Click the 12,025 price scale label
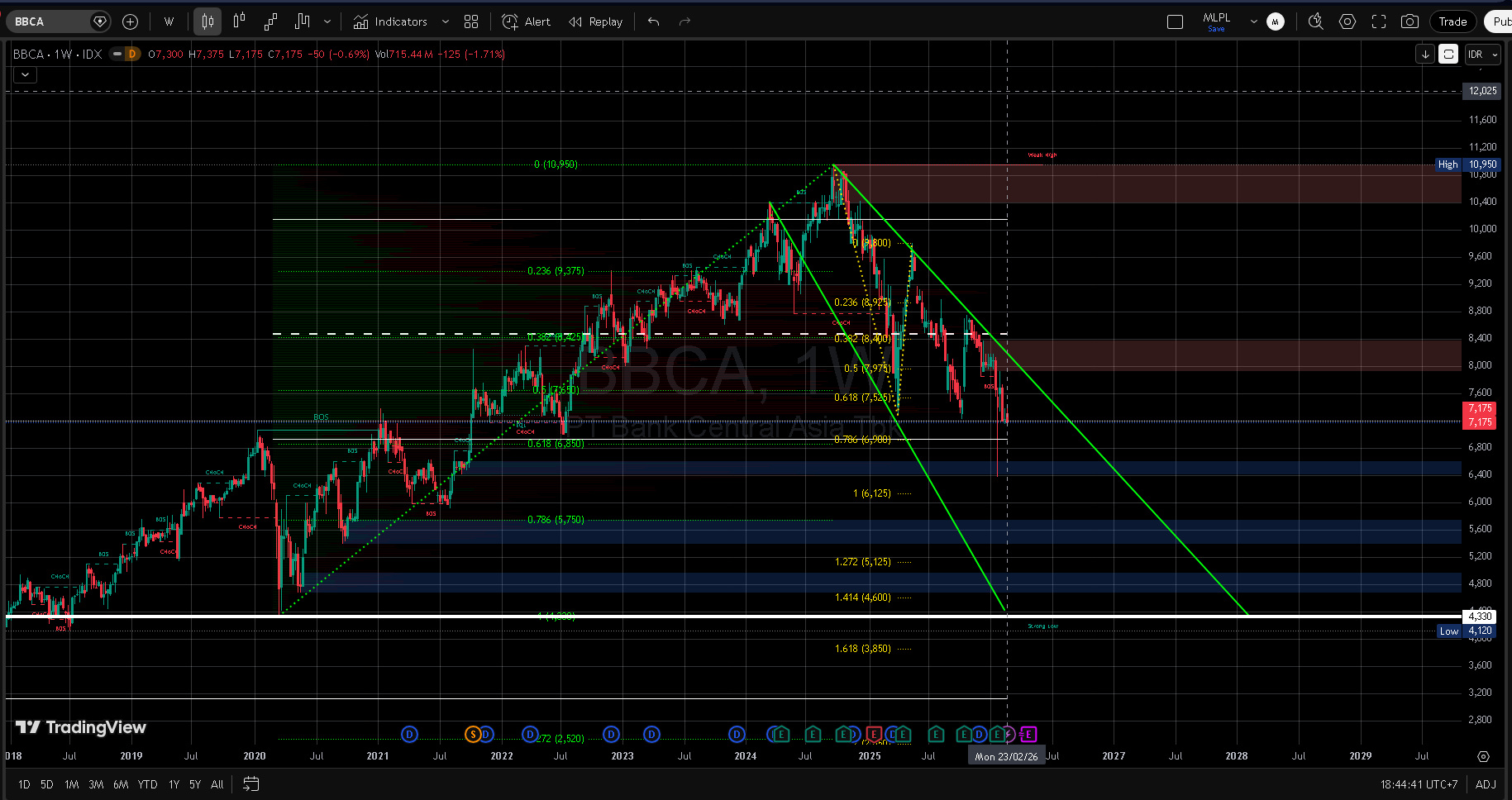The width and height of the screenshot is (1512, 800). [1482, 91]
